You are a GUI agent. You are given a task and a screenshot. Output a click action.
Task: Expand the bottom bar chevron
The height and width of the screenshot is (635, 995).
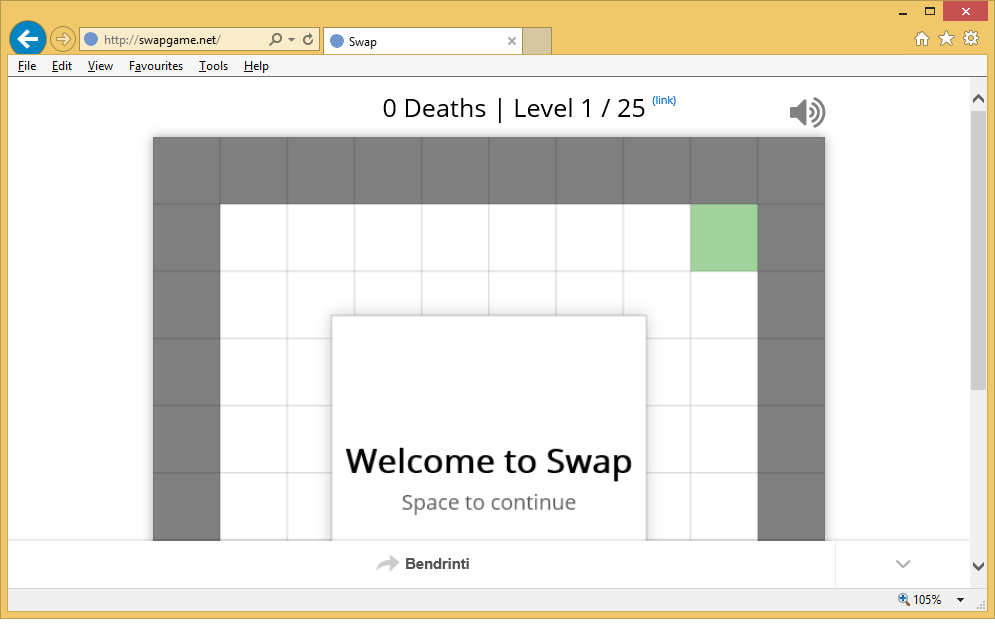coord(903,564)
